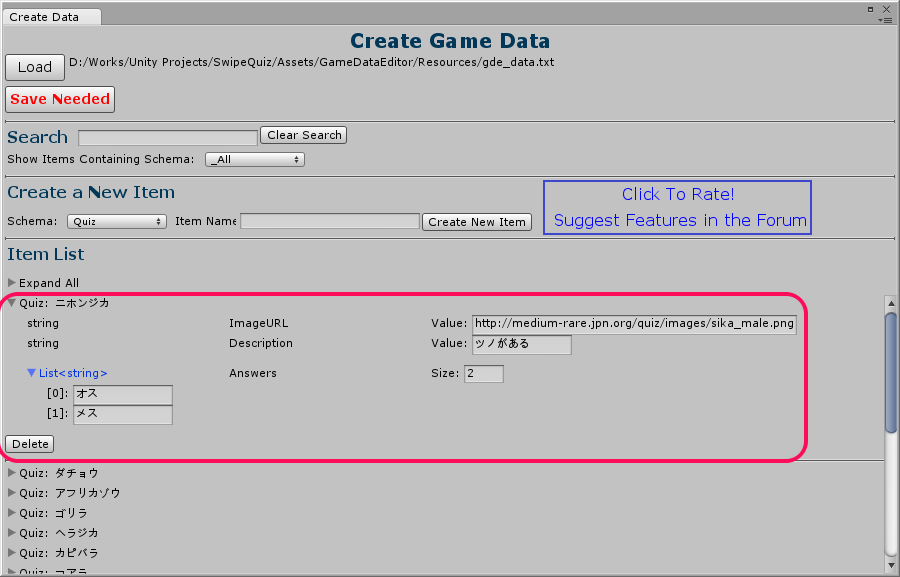Load the gde_data.txt game data file

pyautogui.click(x=34, y=67)
